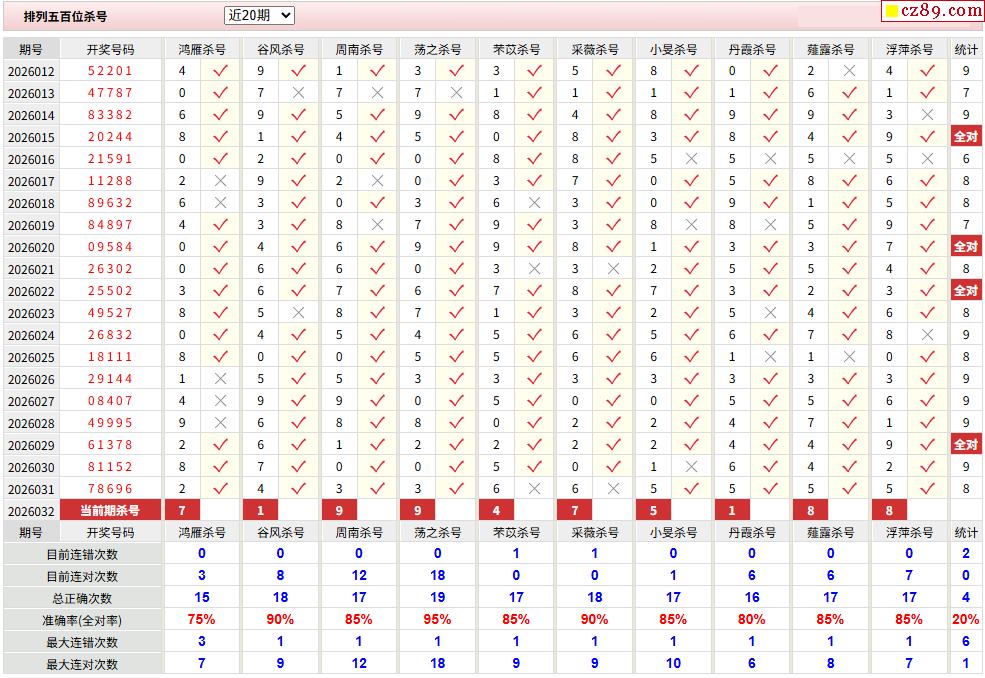
Task: Select winning number 47787
Action: click(111, 93)
